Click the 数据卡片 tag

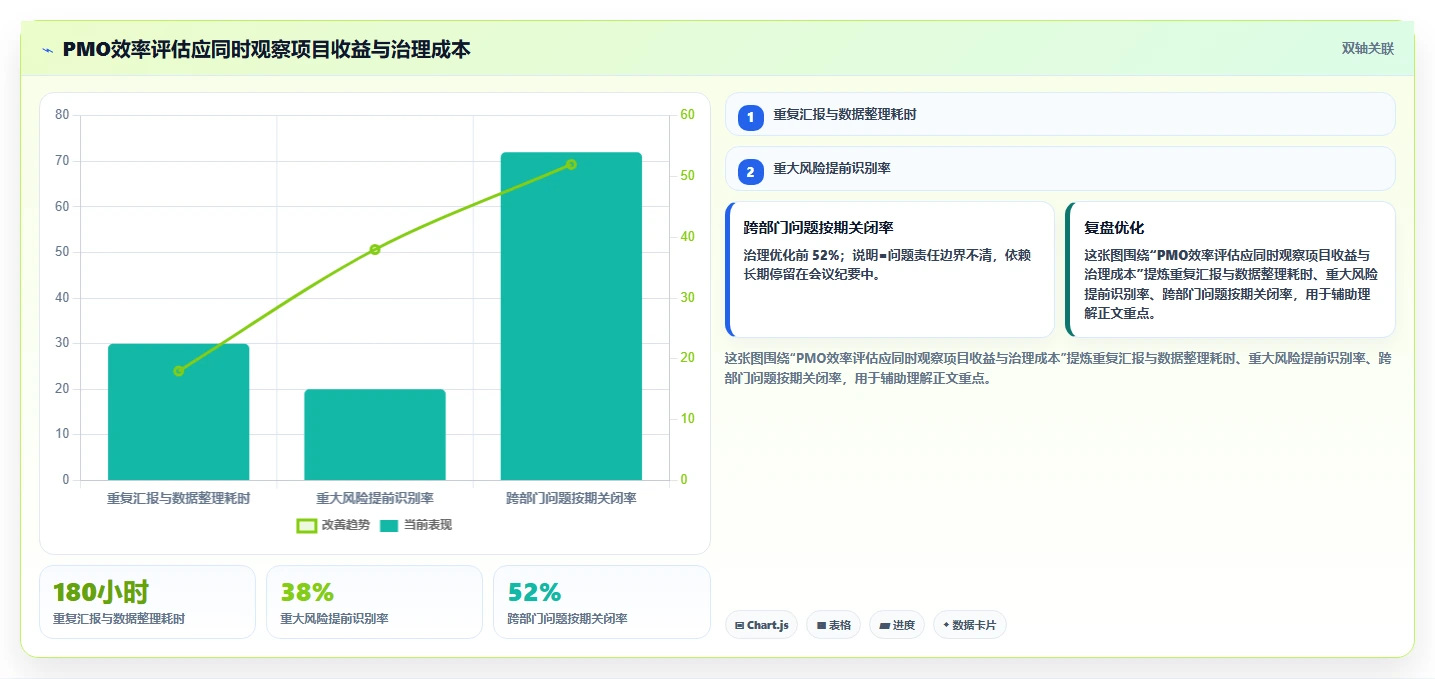click(x=970, y=625)
